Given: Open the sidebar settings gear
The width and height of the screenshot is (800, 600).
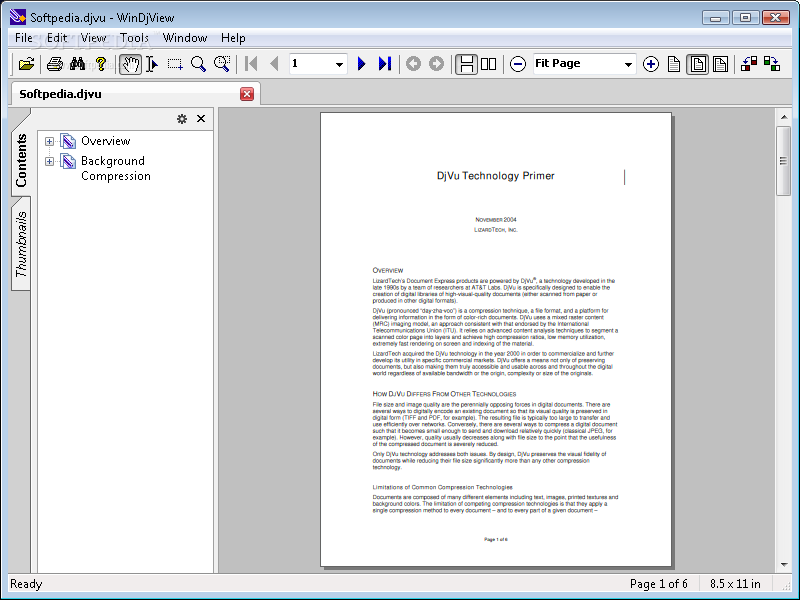Looking at the screenshot, I should [182, 119].
